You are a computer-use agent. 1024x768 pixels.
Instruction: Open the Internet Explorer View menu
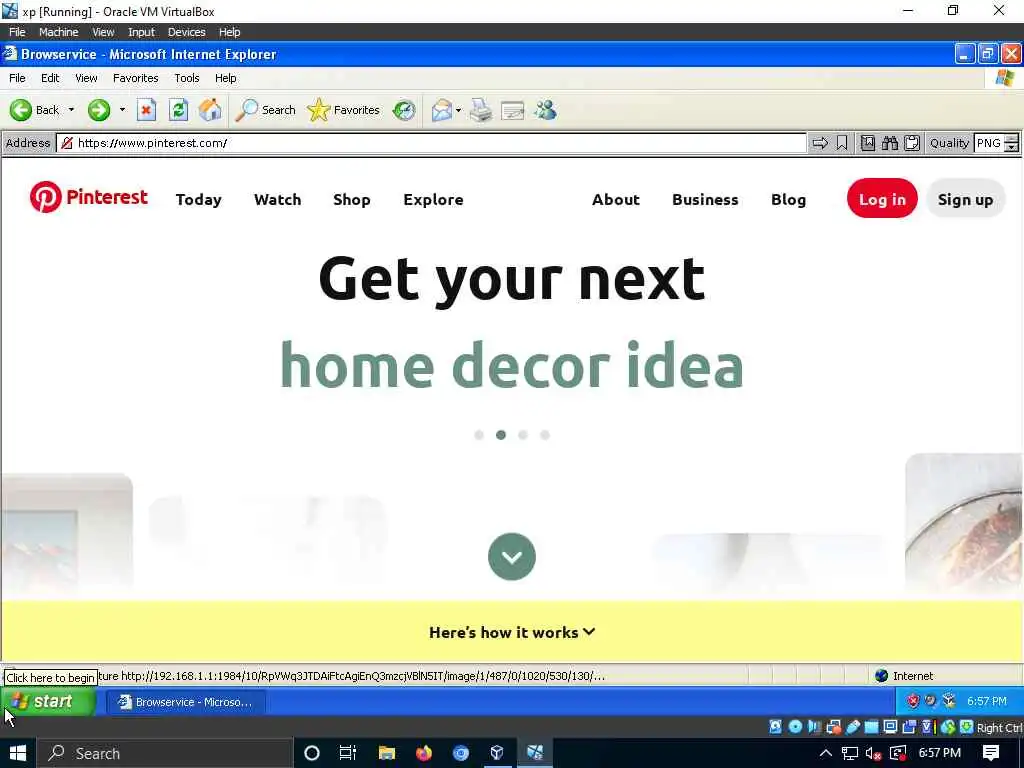[86, 78]
